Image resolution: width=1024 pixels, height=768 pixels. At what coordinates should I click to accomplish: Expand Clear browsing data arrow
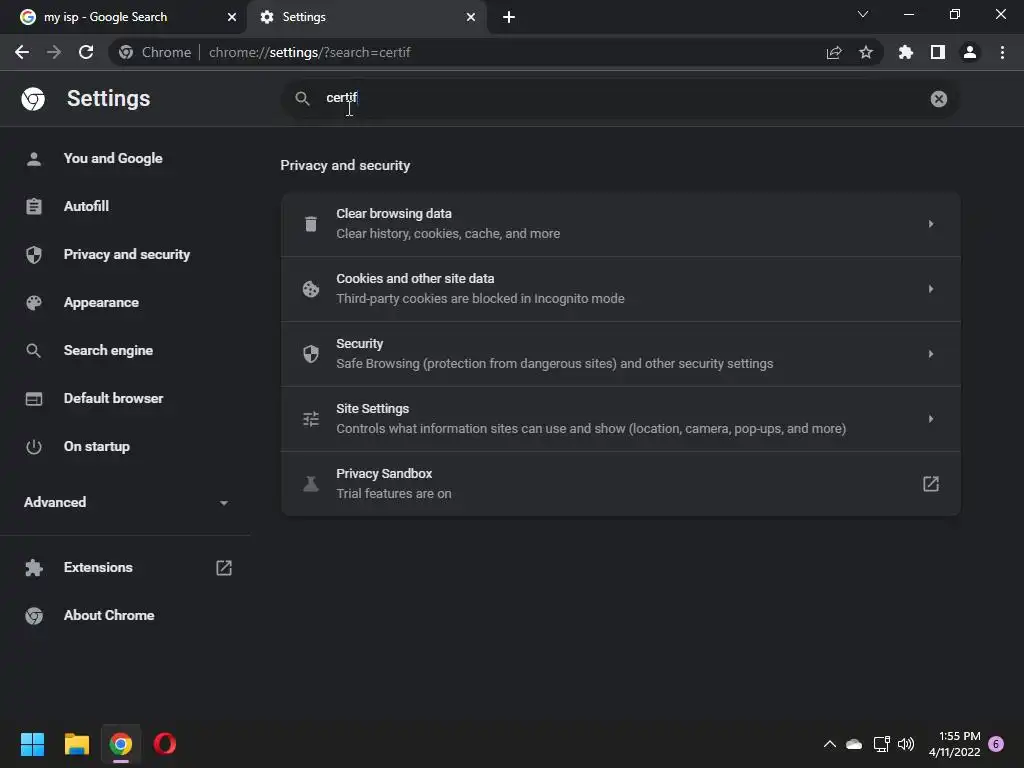(931, 224)
